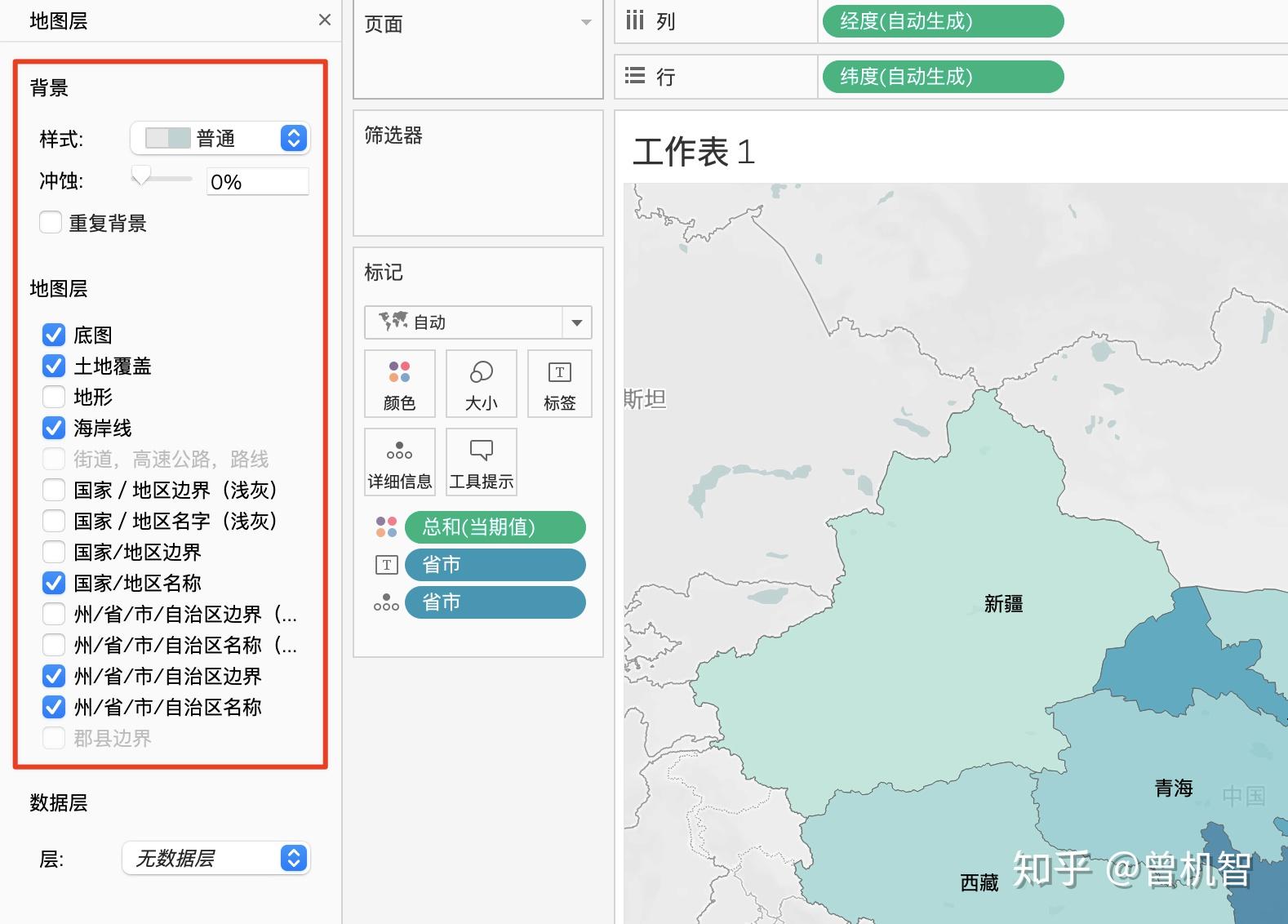The height and width of the screenshot is (924, 1288).
Task: Uncheck 州/省/市/自治区名称 layer
Action: [54, 707]
